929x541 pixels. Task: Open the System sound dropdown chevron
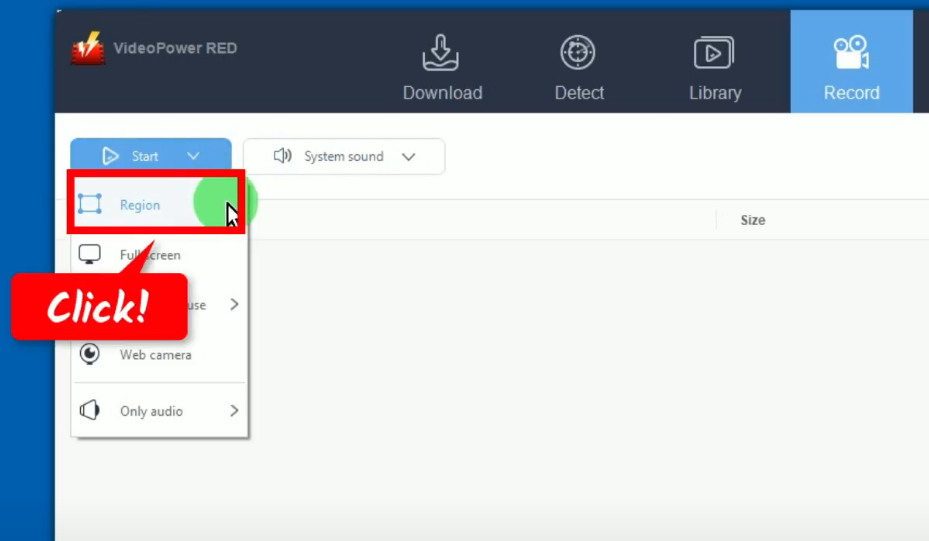coord(408,157)
